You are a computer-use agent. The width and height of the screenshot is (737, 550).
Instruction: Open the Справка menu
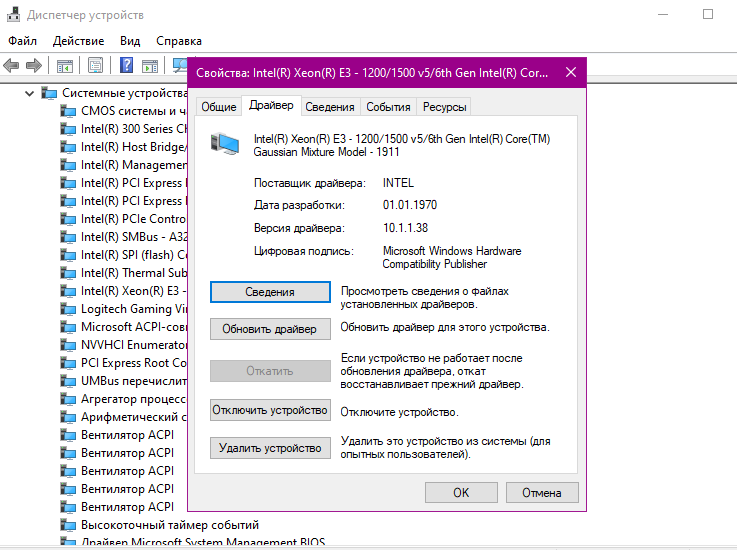pos(179,41)
